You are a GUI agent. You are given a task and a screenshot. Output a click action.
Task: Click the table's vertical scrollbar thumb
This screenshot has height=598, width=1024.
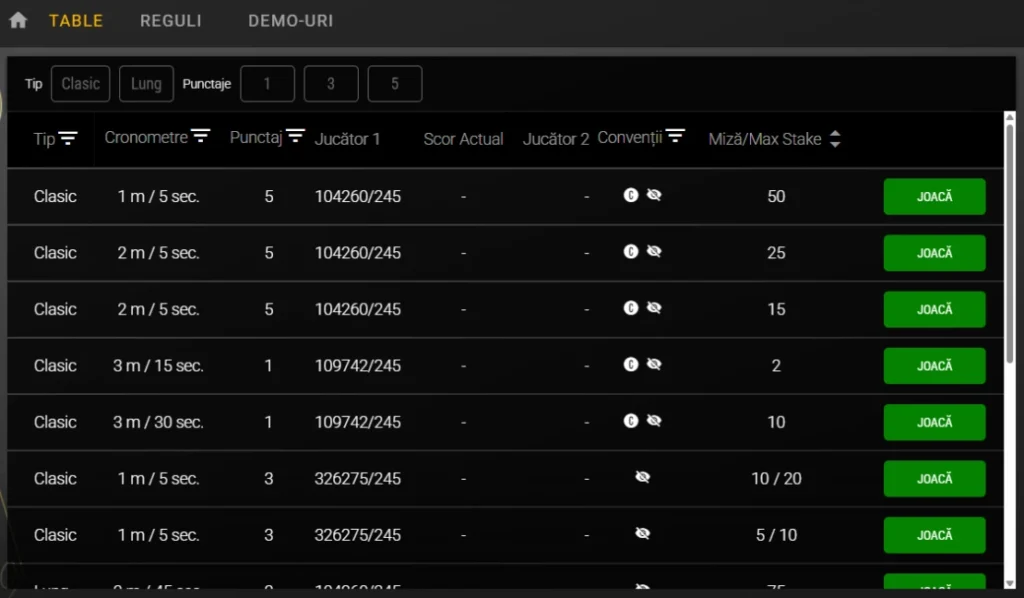(1010, 243)
